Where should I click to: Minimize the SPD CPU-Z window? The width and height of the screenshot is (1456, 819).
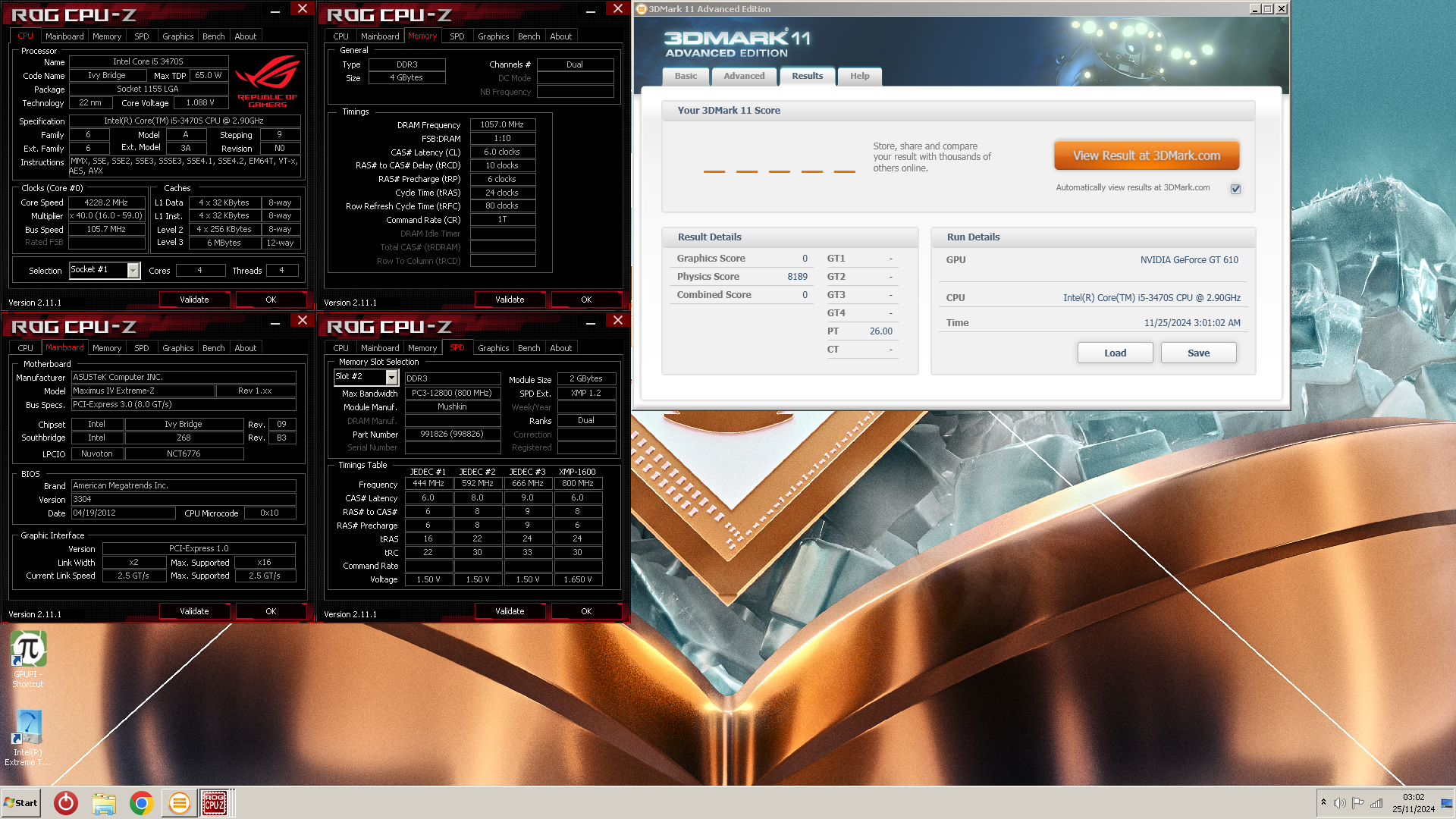tap(590, 322)
